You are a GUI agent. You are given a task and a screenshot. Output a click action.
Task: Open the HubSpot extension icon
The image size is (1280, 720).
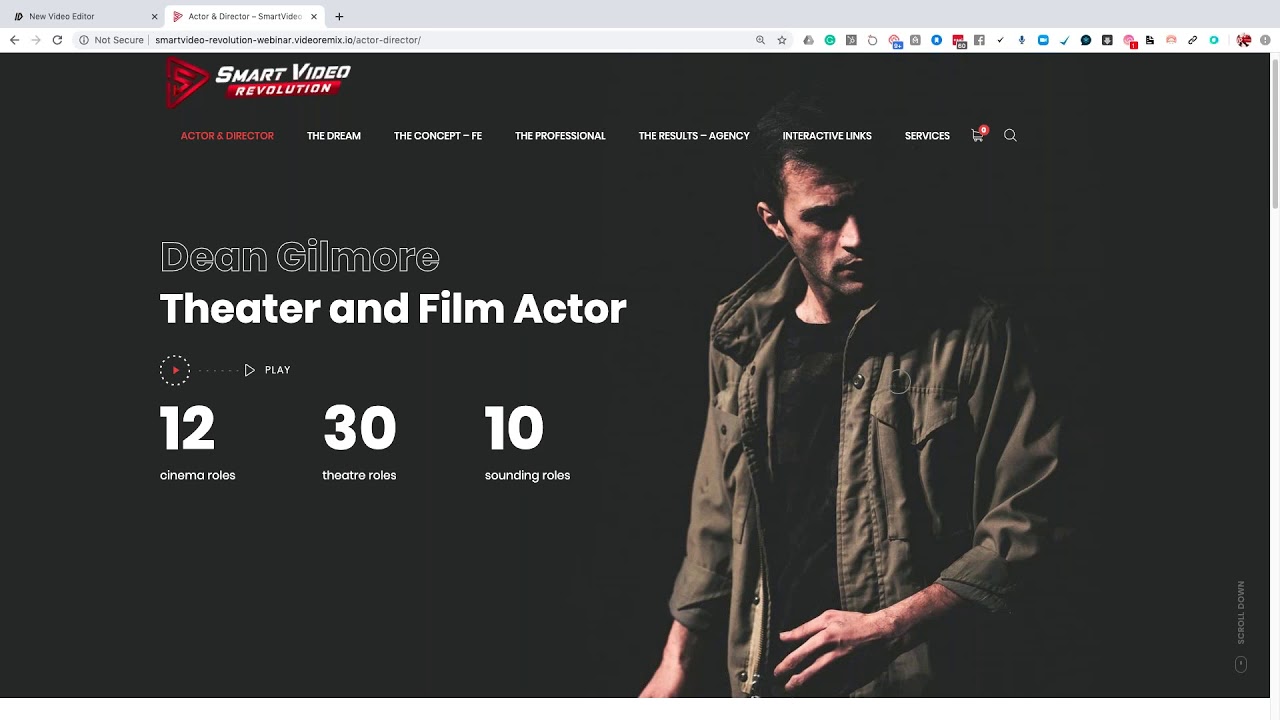[851, 40]
